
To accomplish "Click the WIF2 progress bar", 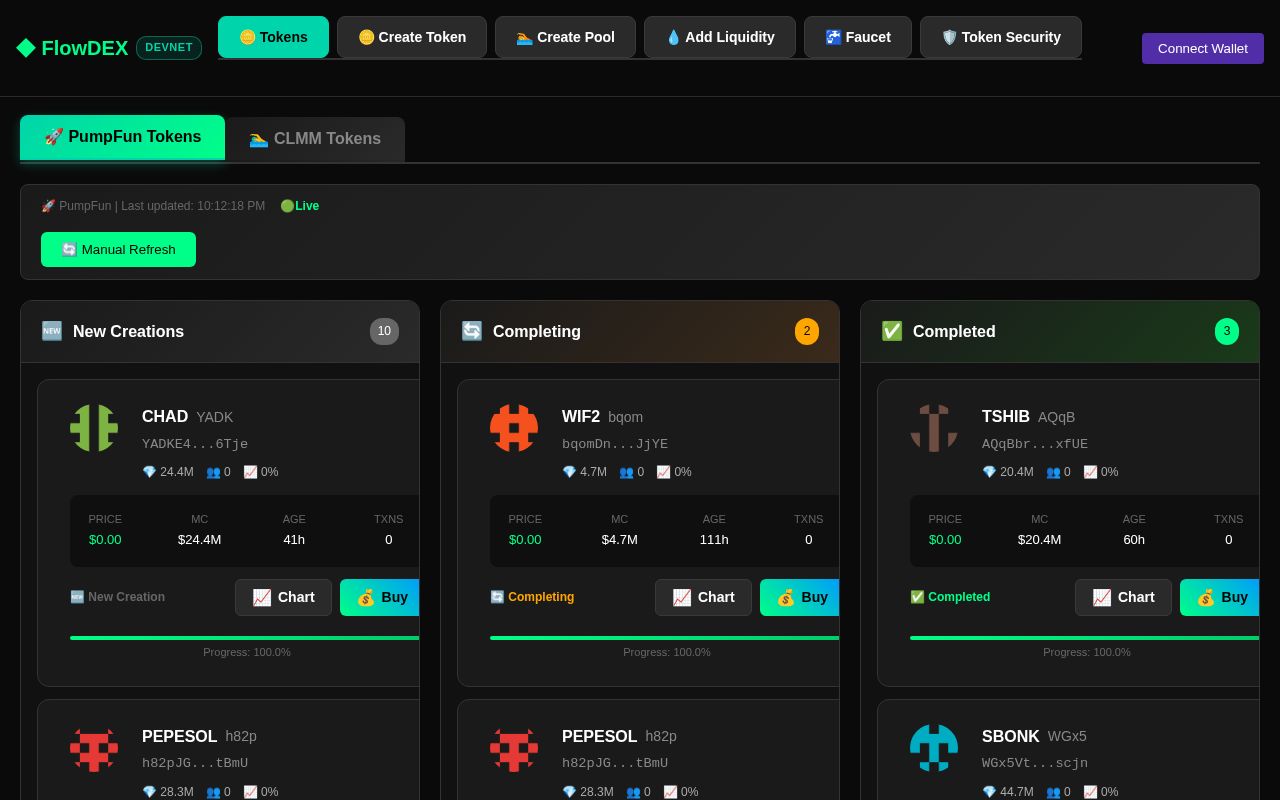I will click(665, 638).
